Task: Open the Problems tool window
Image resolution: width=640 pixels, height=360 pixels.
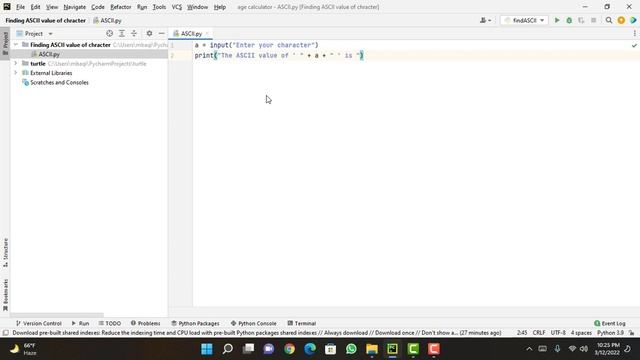Action: point(145,323)
